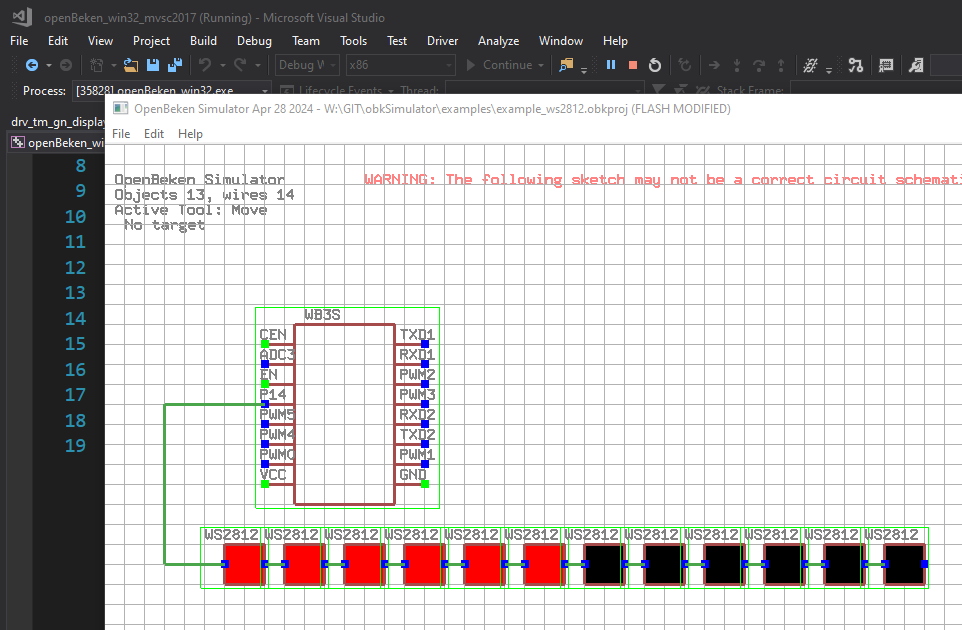Stop debugging with red square icon
Screen dimensions: 962x630
633,65
